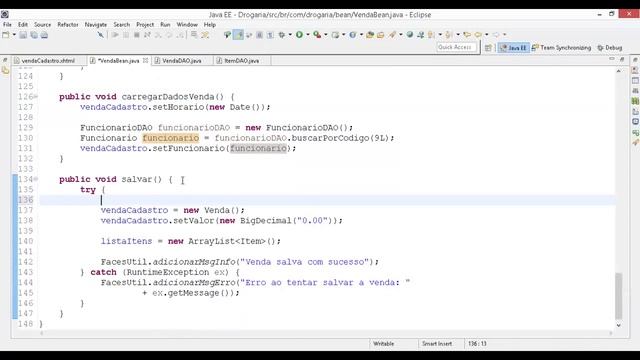Viewport: 640px width, 360px height.
Task: Click the Open Type icon
Action: click(370, 35)
